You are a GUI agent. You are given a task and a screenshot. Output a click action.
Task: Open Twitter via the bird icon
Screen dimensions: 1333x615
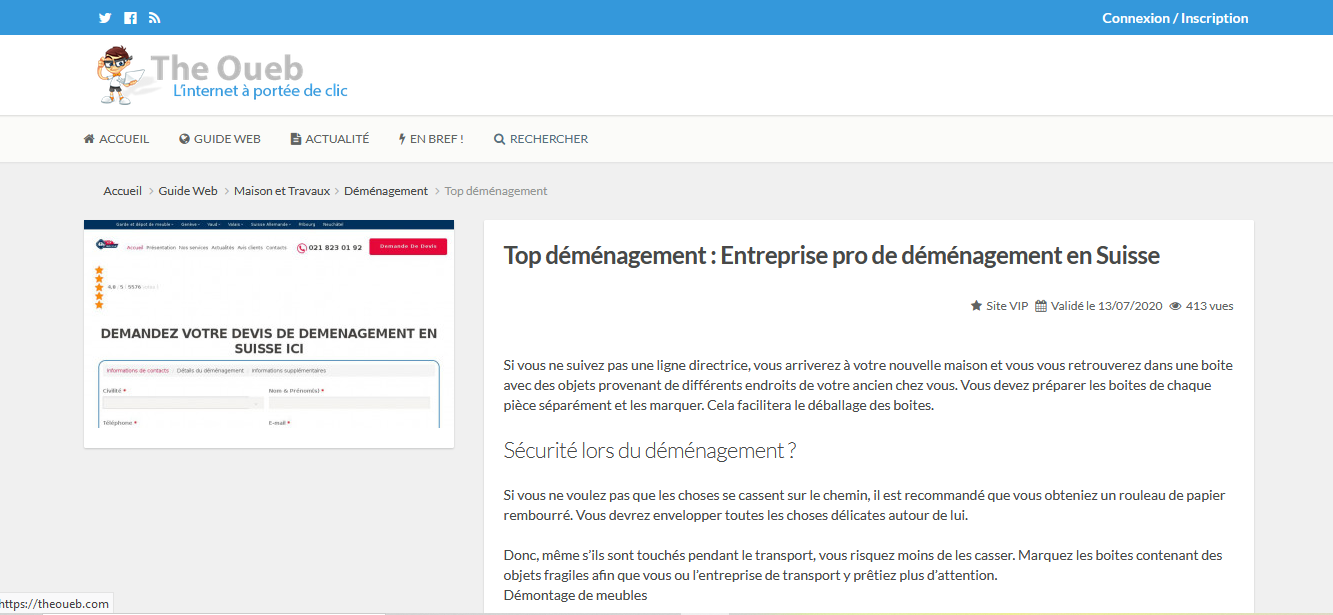click(104, 17)
